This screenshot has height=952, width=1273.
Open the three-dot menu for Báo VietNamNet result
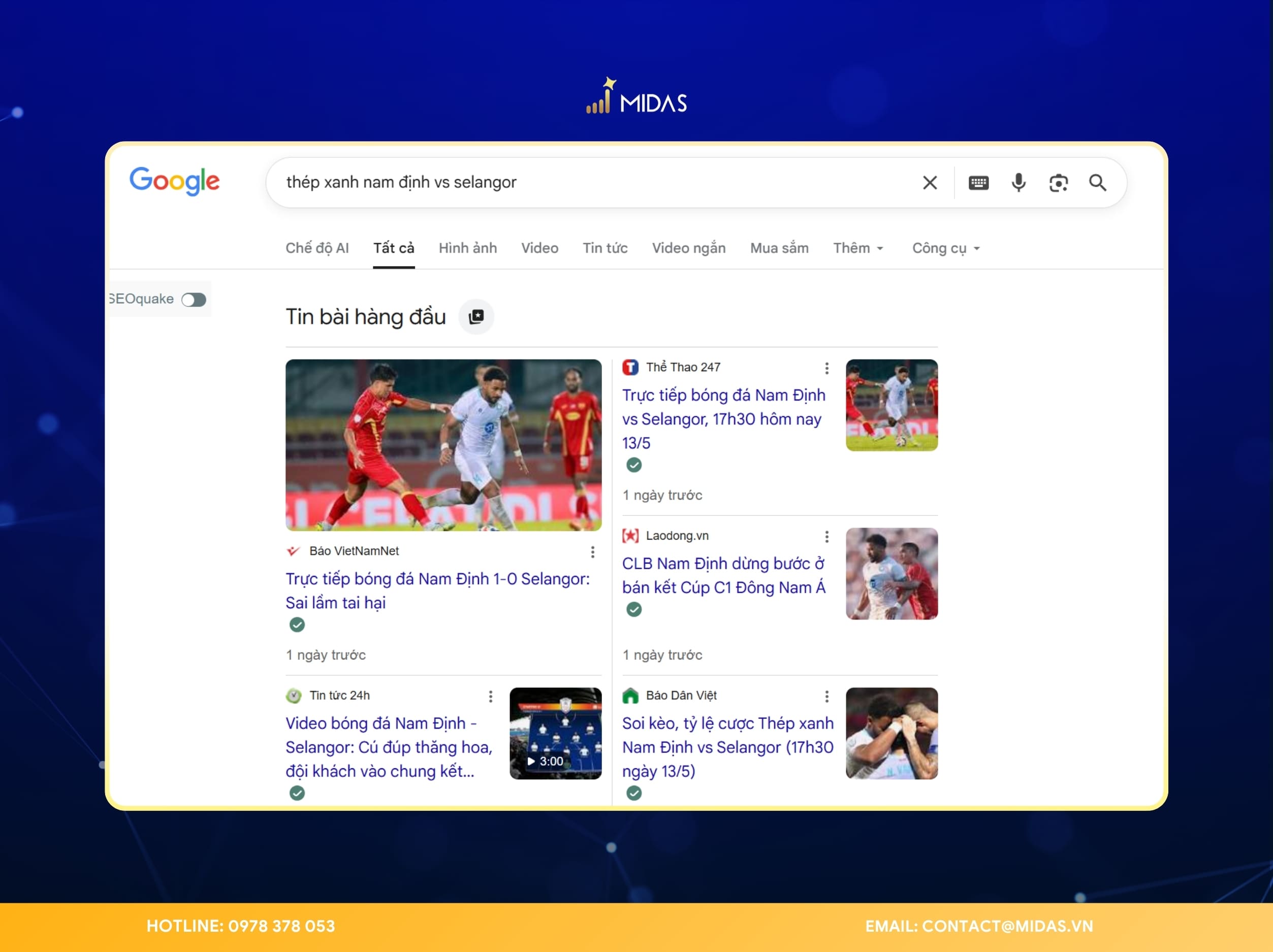click(x=592, y=552)
